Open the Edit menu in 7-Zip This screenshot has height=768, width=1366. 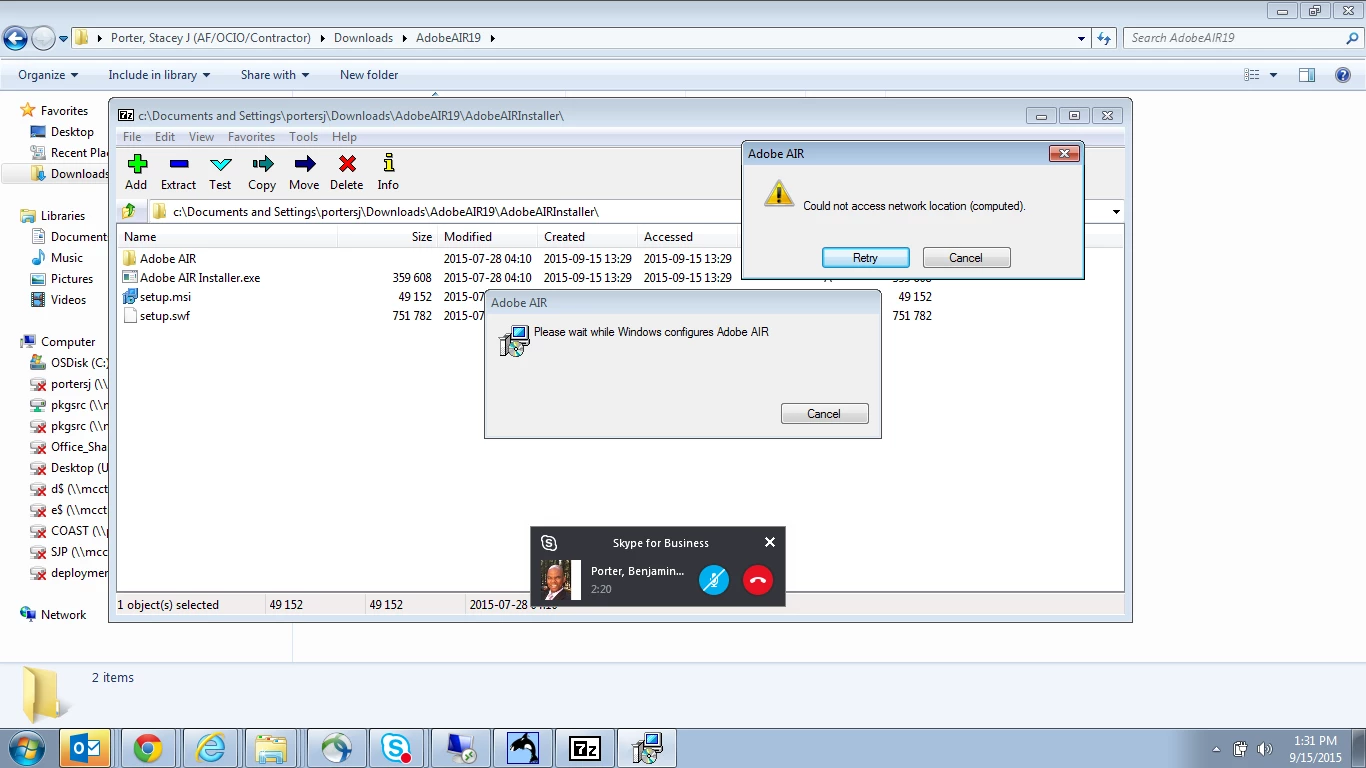(x=165, y=137)
